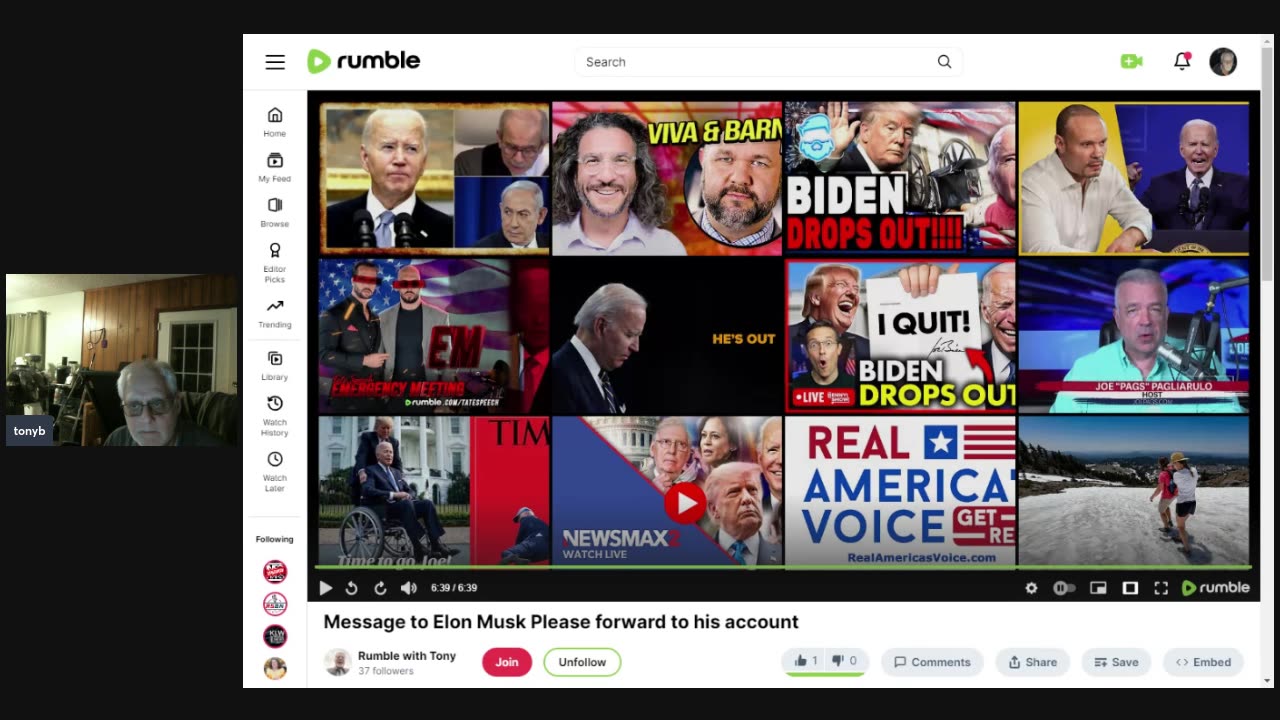Viewport: 1280px width, 720px height.
Task: Switch to theater mode
Action: 1130,588
